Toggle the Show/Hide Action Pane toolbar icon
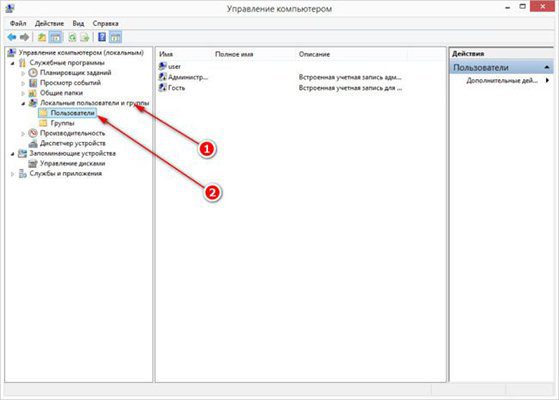This screenshot has height=400, width=559. pos(115,37)
